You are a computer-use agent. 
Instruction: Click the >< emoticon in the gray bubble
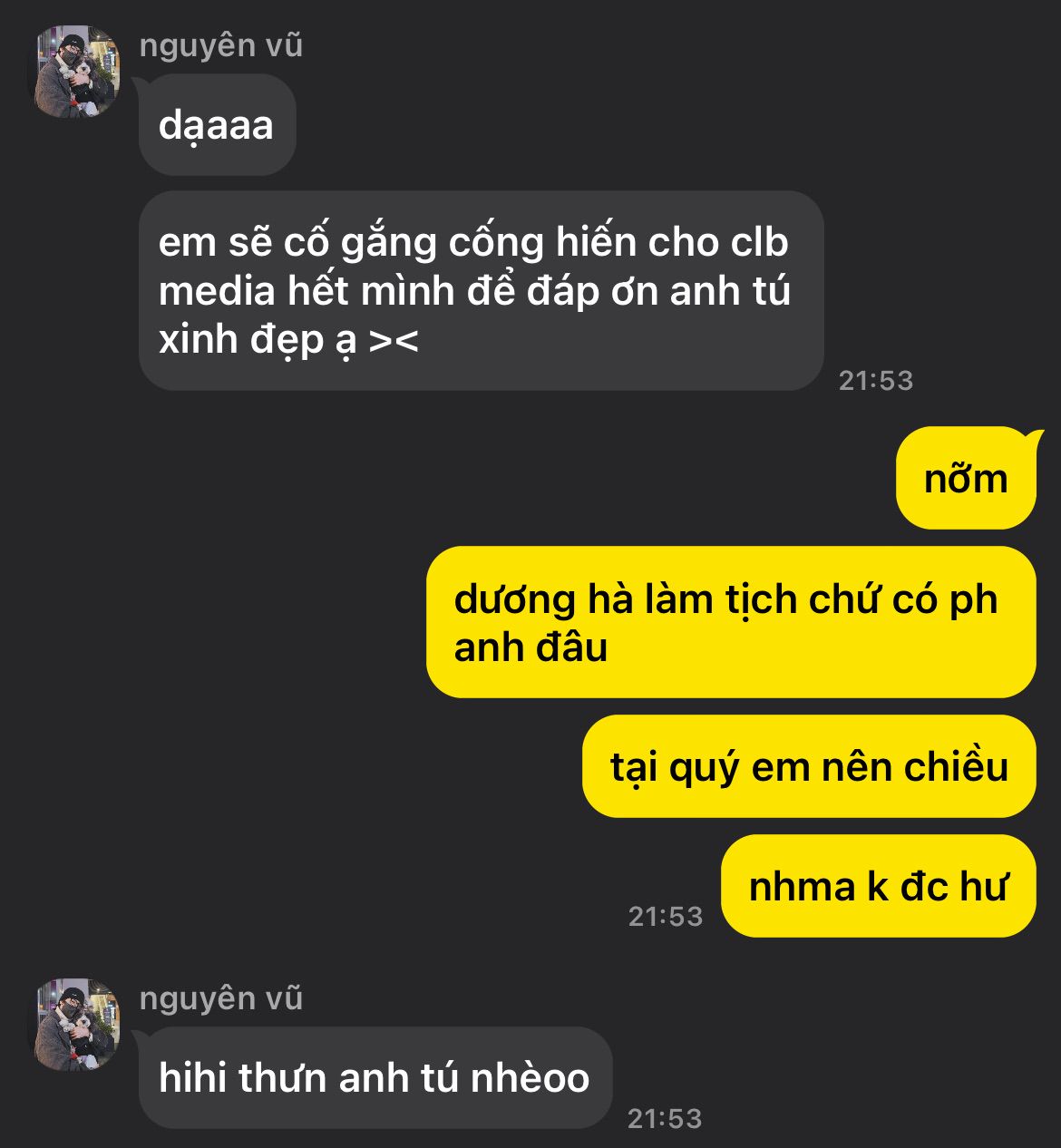(394, 341)
